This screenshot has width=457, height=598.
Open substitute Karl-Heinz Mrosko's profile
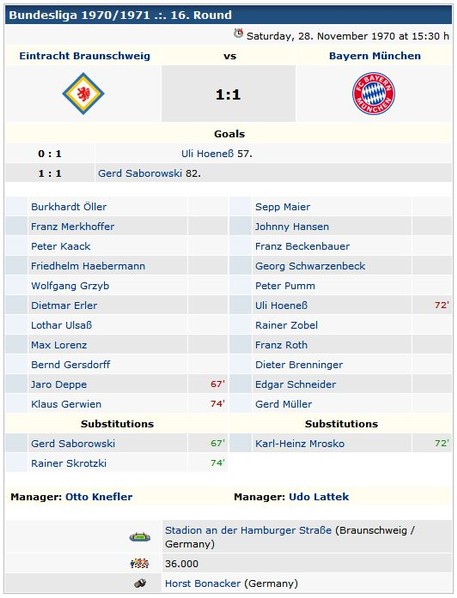300,444
